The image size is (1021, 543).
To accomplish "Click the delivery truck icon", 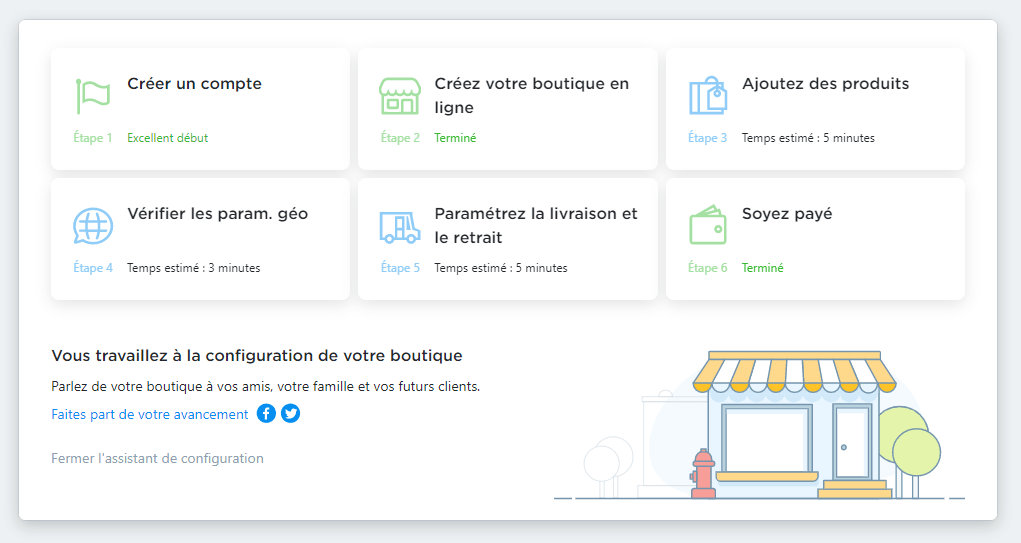I will point(400,227).
